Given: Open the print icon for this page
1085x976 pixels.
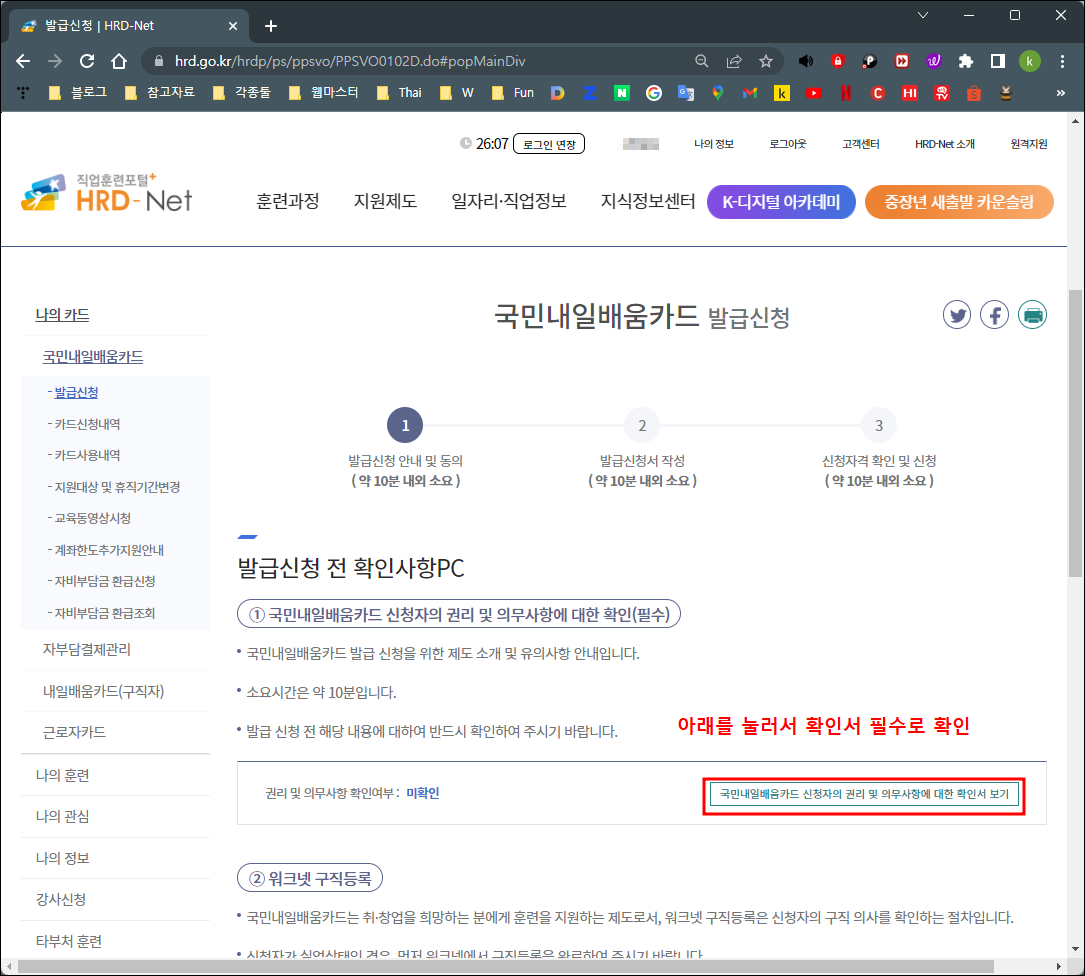Looking at the screenshot, I should click(1032, 314).
